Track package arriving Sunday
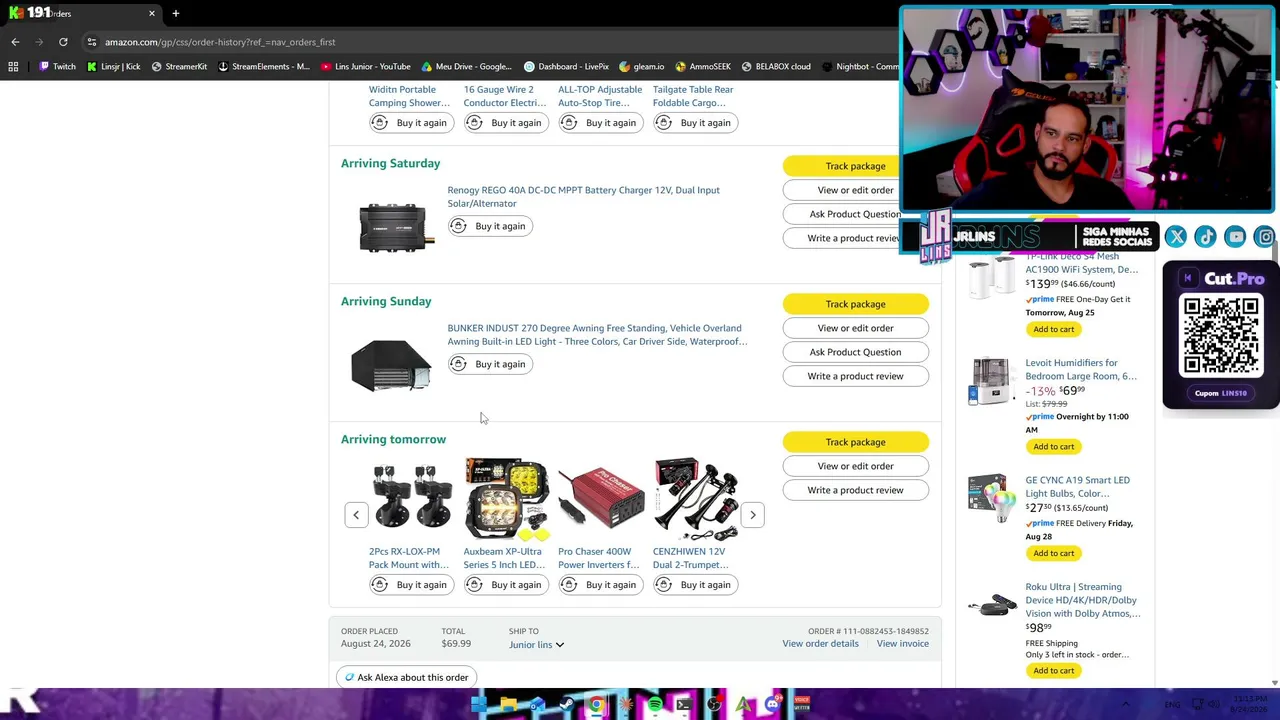Viewport: 1280px width, 720px height. (x=855, y=304)
